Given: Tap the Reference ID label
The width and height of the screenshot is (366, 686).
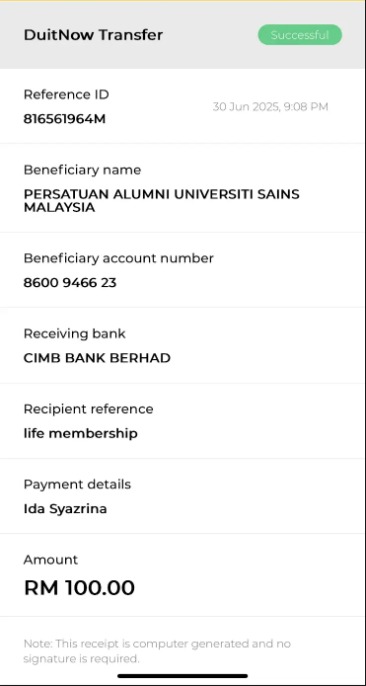Looking at the screenshot, I should [66, 94].
